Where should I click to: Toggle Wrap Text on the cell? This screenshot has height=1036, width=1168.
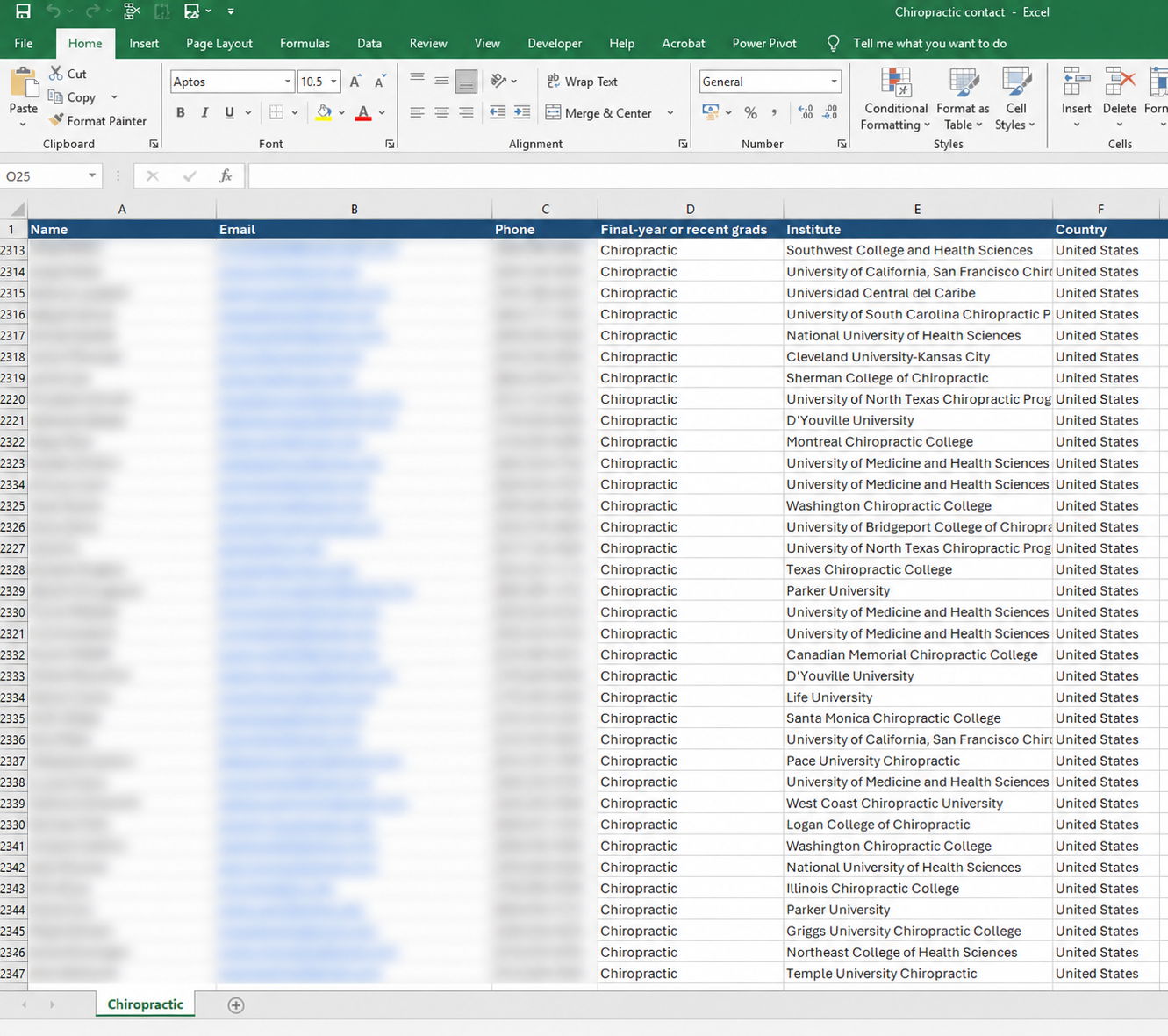coord(582,82)
